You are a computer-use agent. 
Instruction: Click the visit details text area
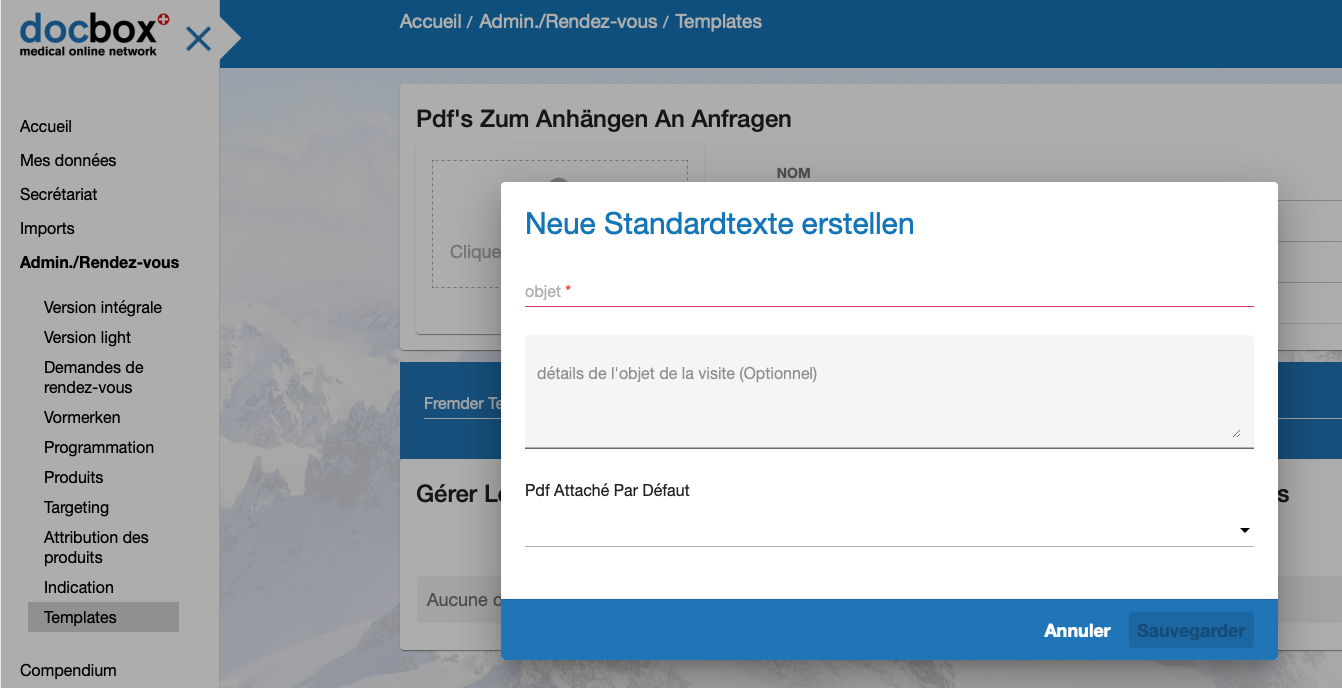pyautogui.click(x=888, y=390)
